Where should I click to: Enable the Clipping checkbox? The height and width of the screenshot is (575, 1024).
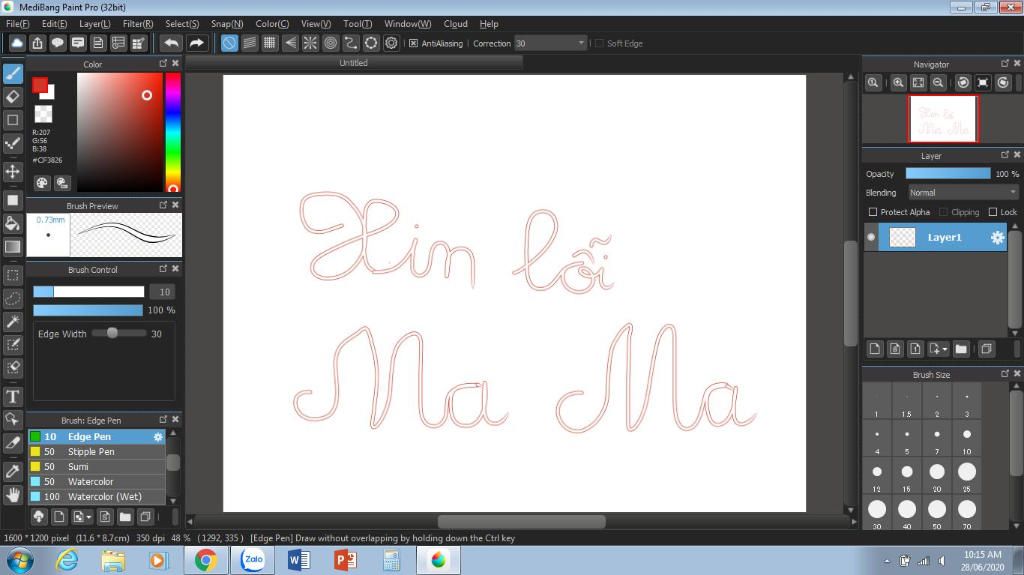pos(943,212)
